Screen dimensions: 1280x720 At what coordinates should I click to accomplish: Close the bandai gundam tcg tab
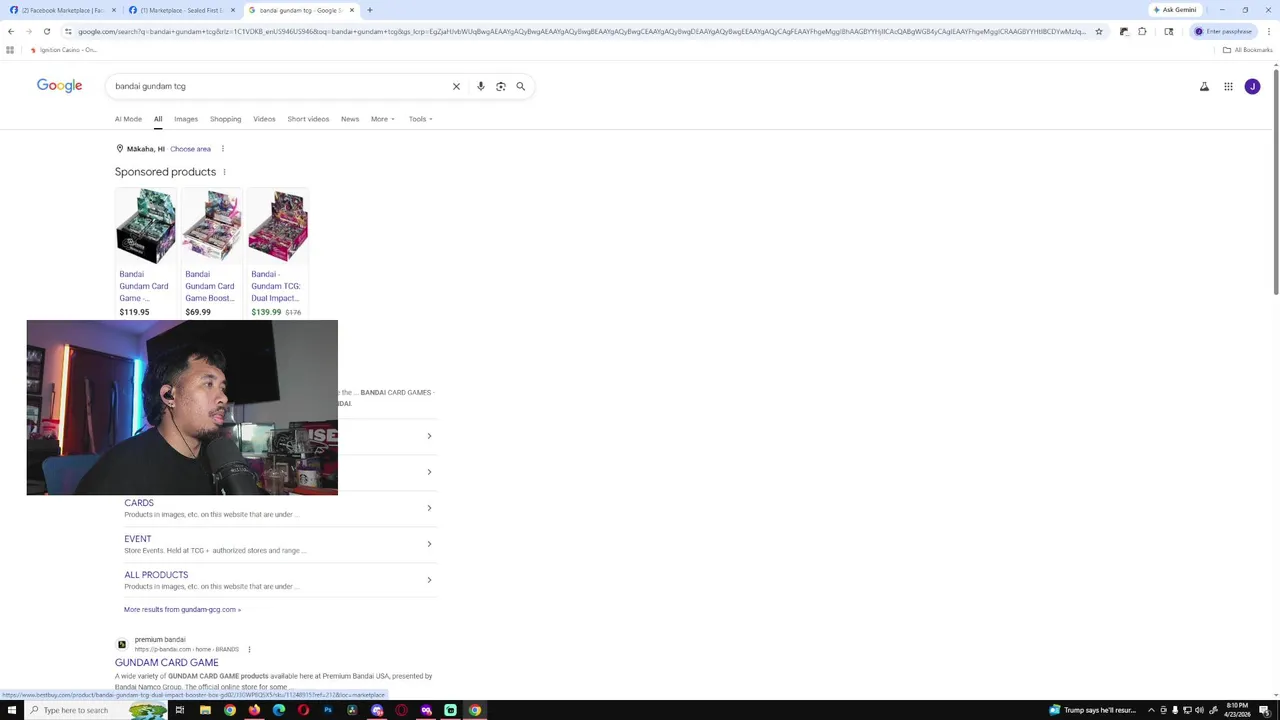click(x=352, y=10)
